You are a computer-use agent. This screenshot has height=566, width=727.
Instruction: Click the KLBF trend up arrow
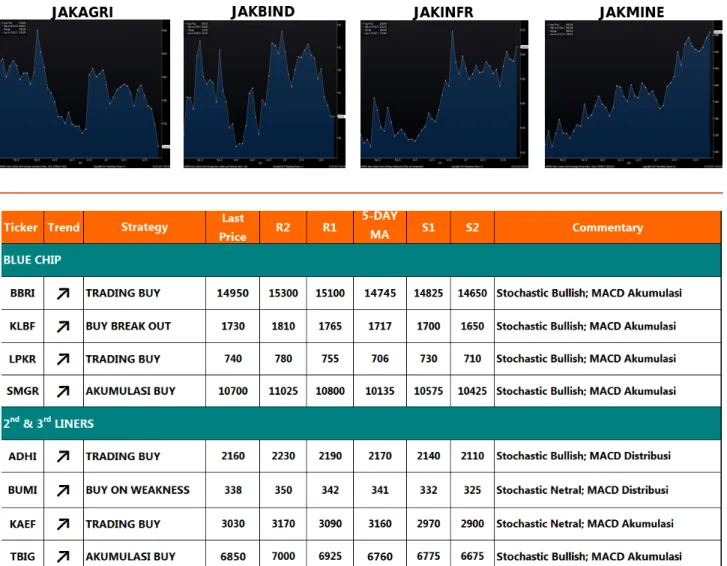pyautogui.click(x=63, y=326)
